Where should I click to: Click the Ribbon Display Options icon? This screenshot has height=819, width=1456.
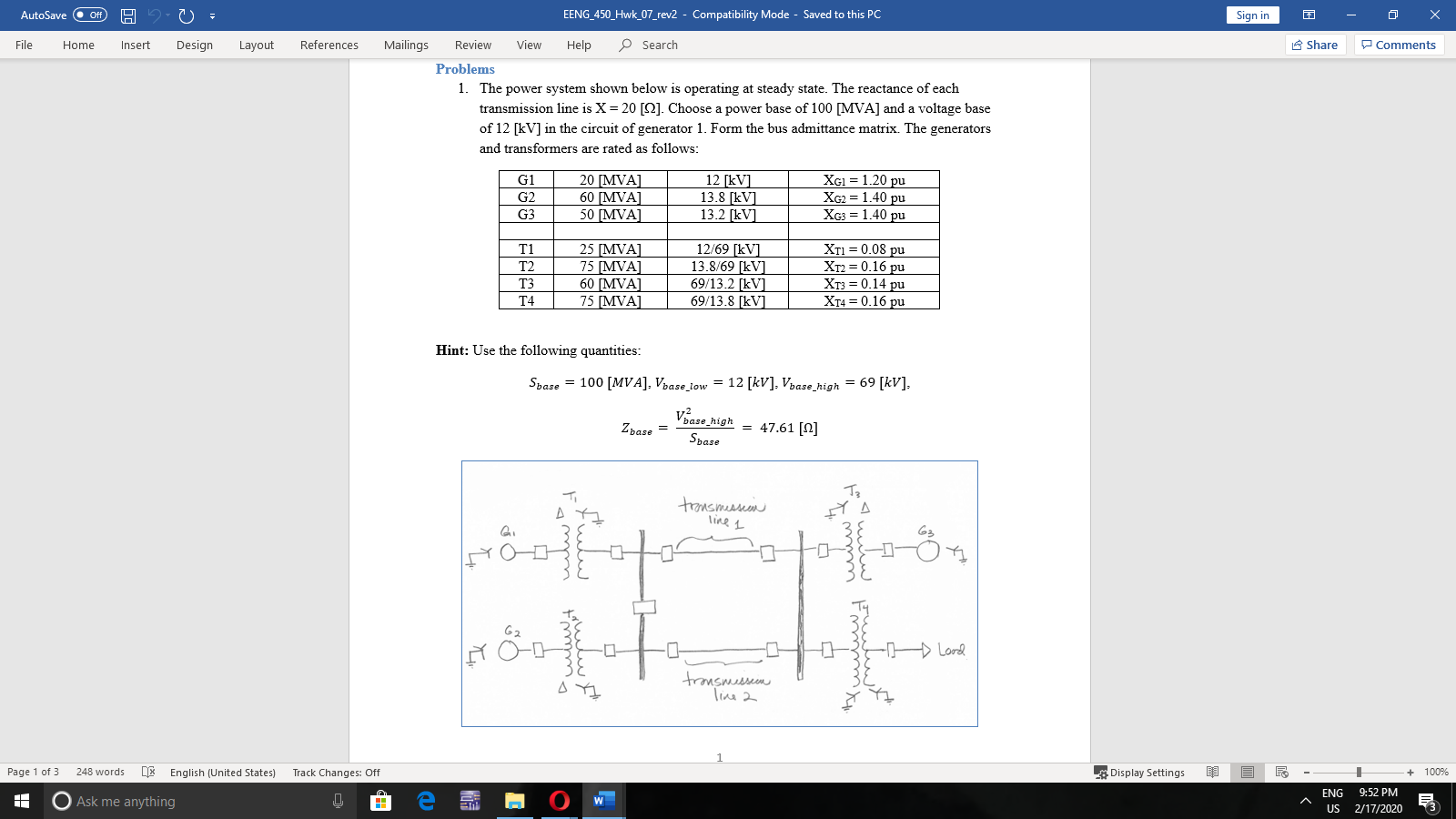[x=1308, y=15]
